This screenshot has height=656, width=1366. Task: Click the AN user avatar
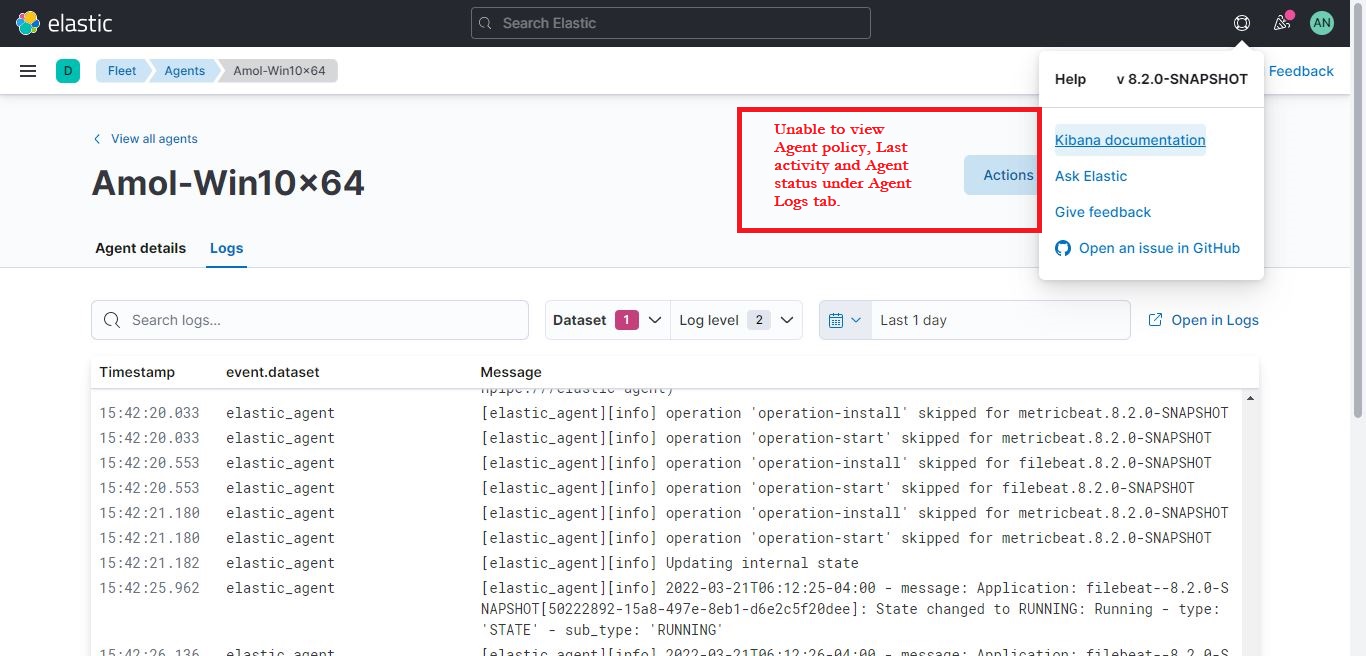coord(1321,22)
